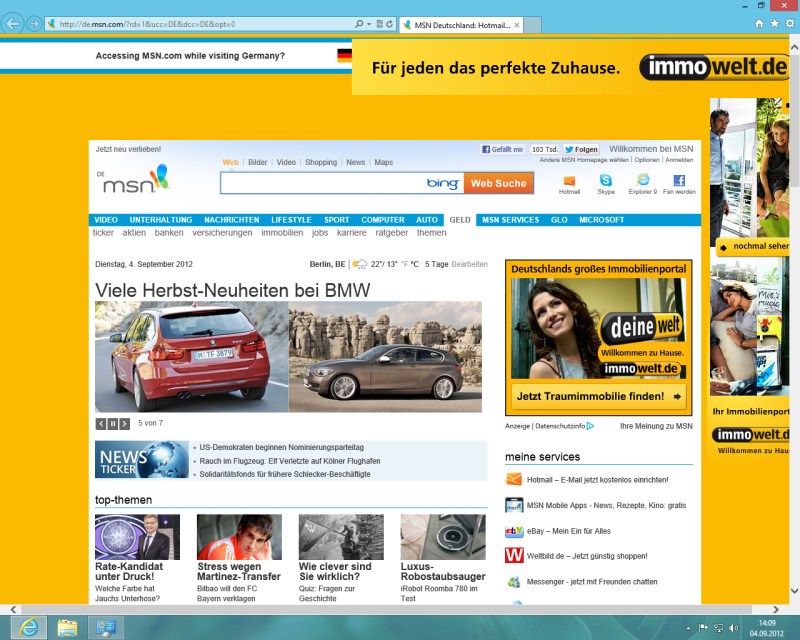This screenshot has height=640, width=800.
Task: Open the Viele Herbst-Neuheiten bei BMW headline
Action: click(233, 290)
